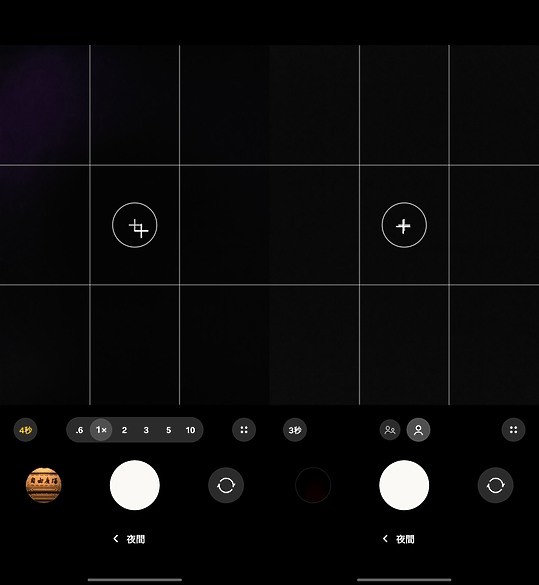Select 1× zoom level

pyautogui.click(x=101, y=430)
